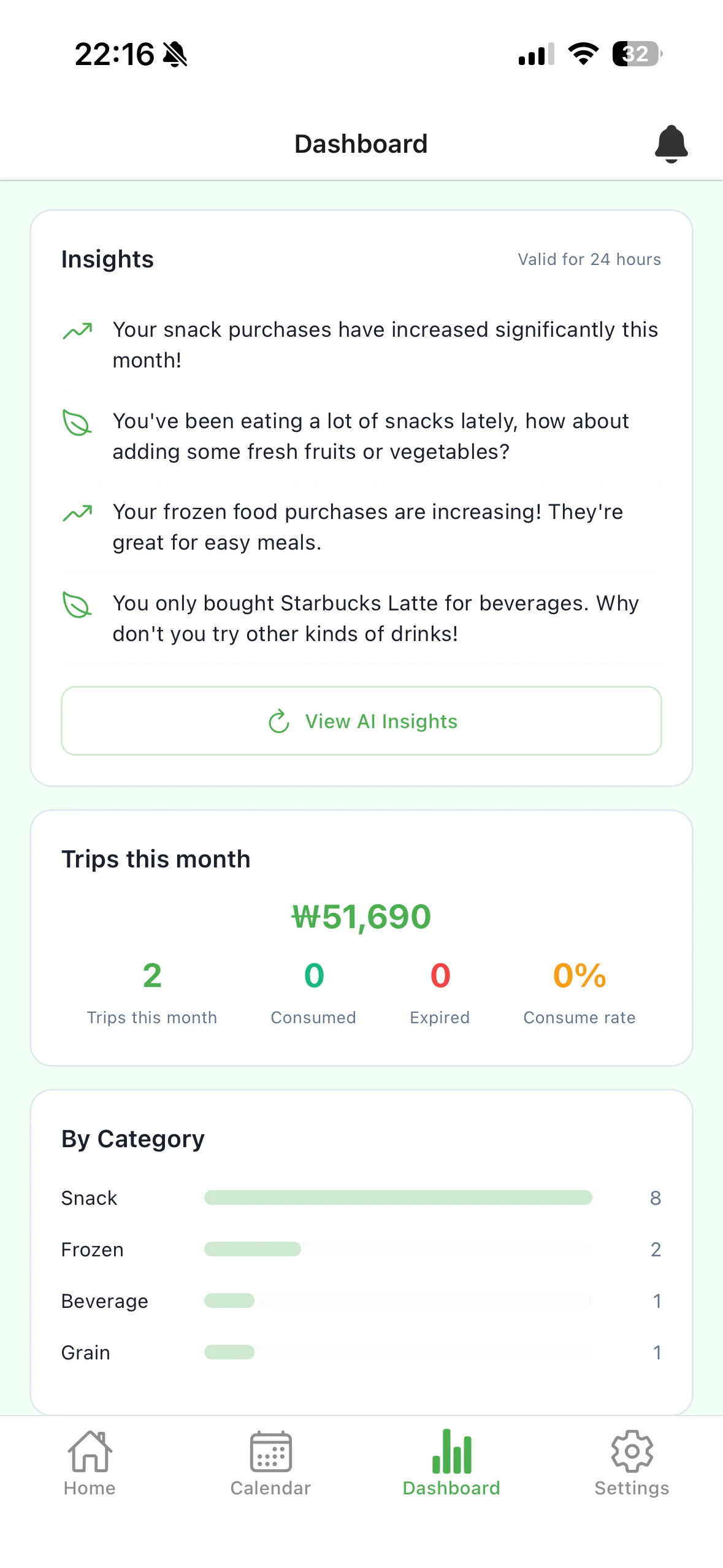Tap the trending arrow beside frozen food insight

(x=78, y=513)
